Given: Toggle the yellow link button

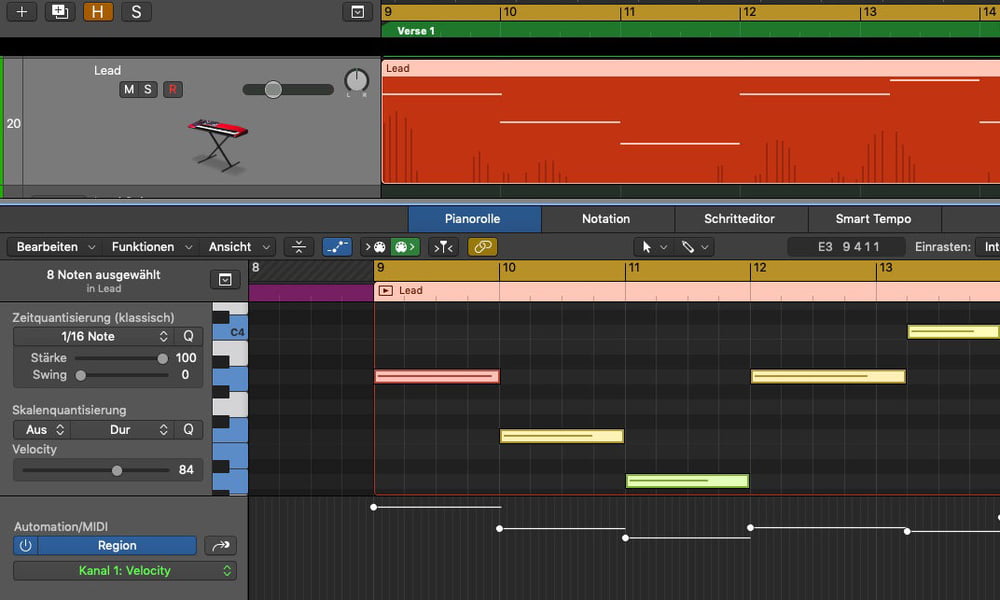Looking at the screenshot, I should [x=482, y=247].
